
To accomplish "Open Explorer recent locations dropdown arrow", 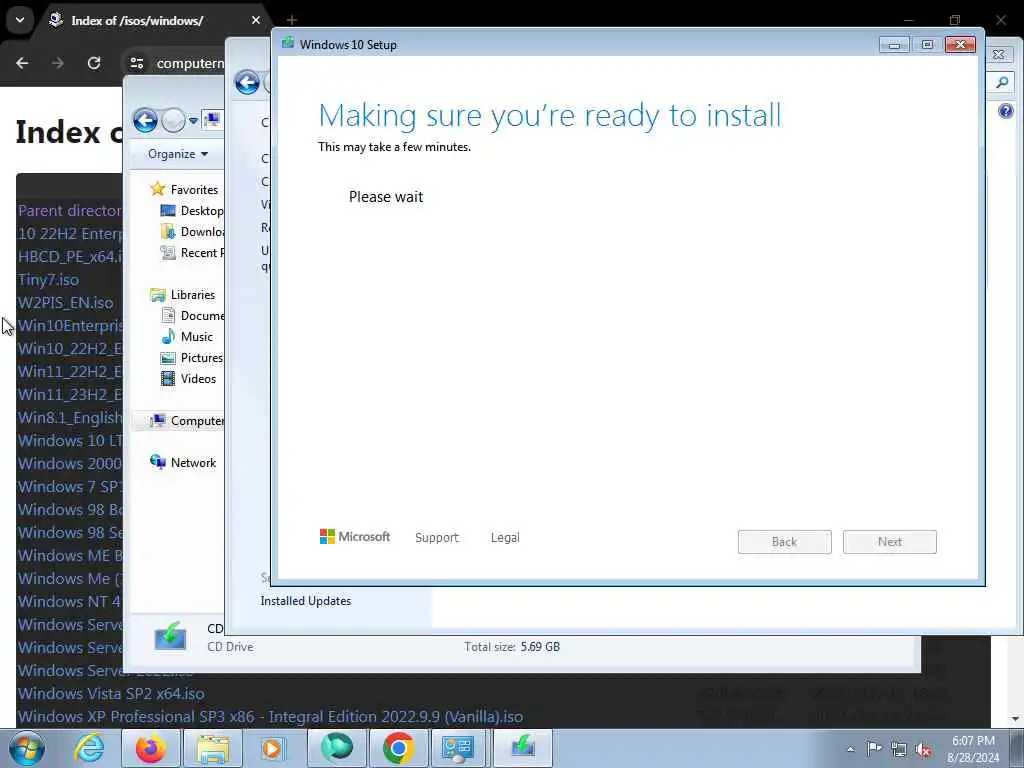I will (x=193, y=121).
